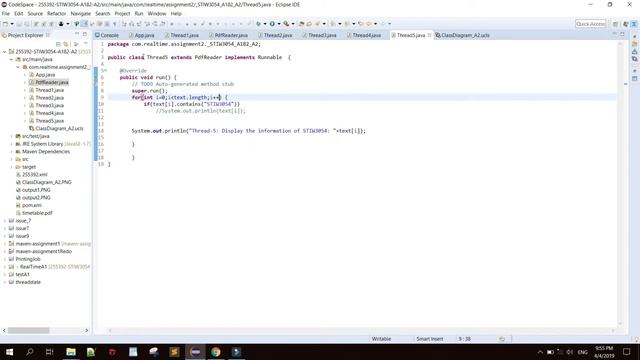This screenshot has width=640, height=360.
Task: Maximize the Project Explorer panel
Action: 85,35
